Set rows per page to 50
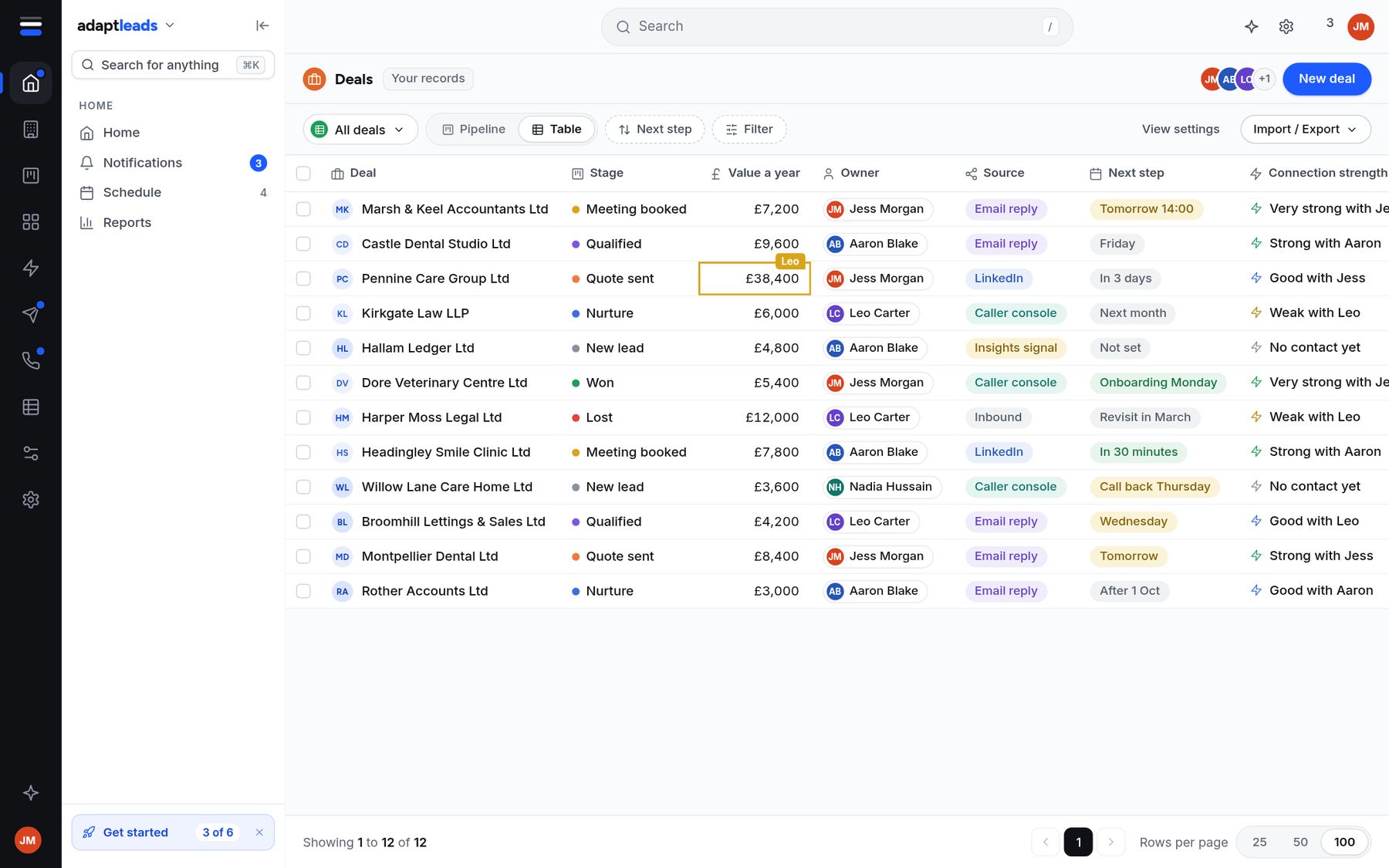This screenshot has width=1389, height=868. (x=1300, y=842)
